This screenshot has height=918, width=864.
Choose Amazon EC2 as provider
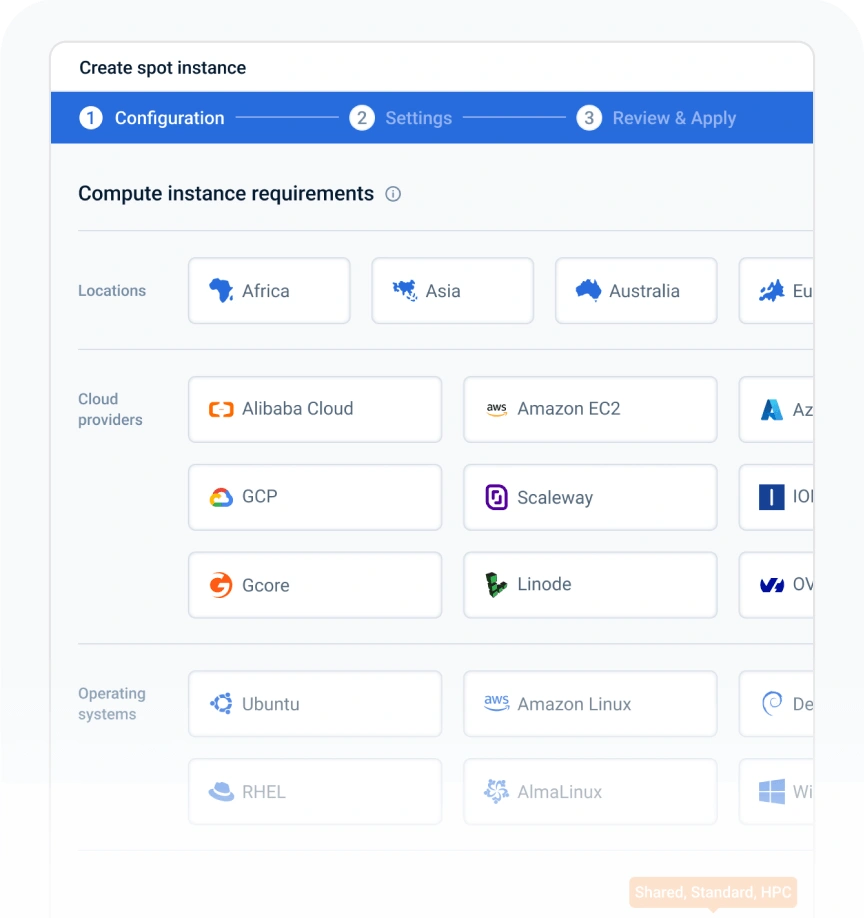(x=590, y=409)
